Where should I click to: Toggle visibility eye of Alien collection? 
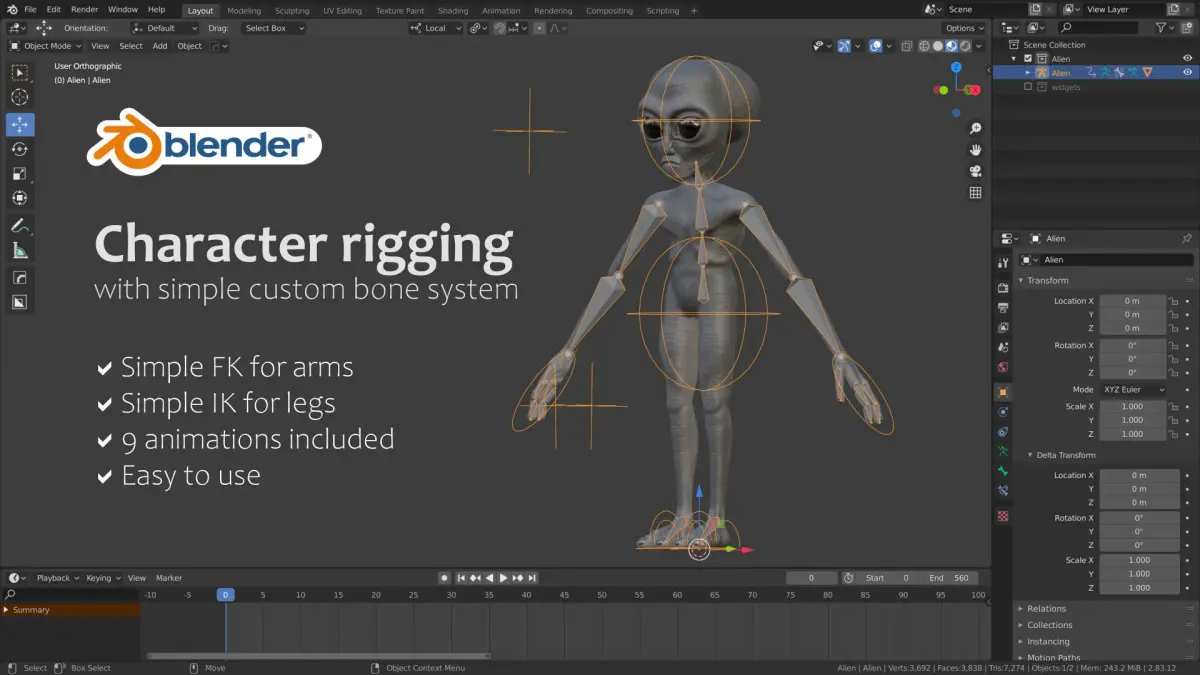[x=1187, y=58]
